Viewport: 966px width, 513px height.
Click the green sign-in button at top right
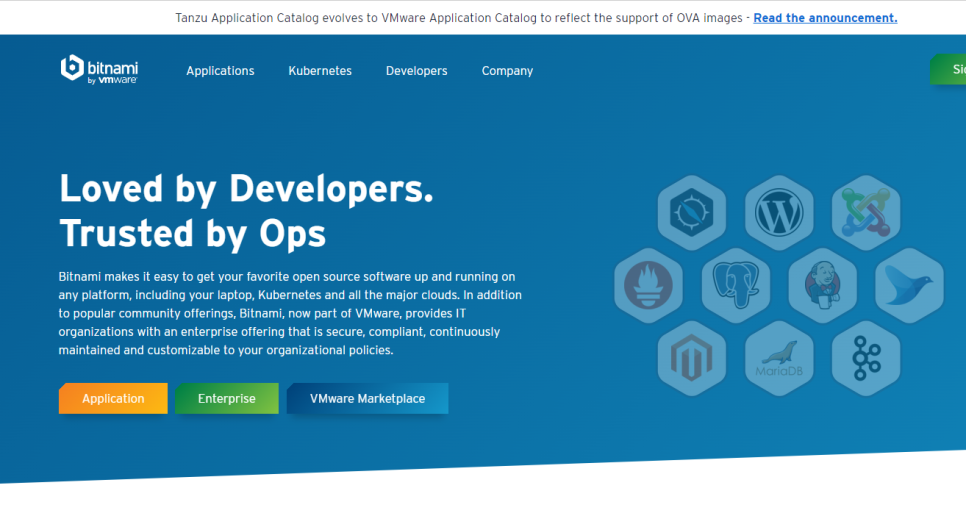(949, 70)
